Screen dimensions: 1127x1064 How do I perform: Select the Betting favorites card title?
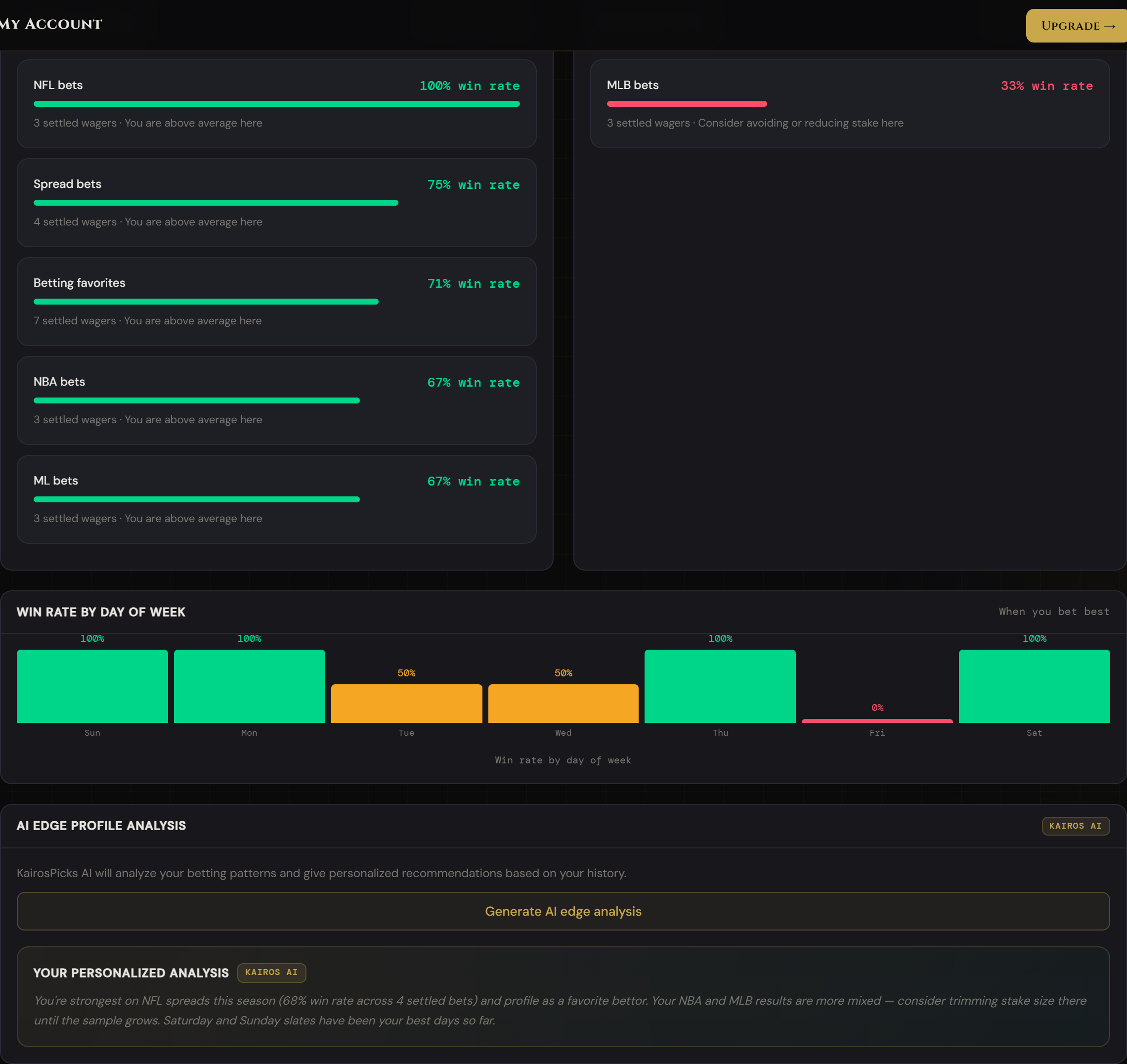(x=80, y=282)
